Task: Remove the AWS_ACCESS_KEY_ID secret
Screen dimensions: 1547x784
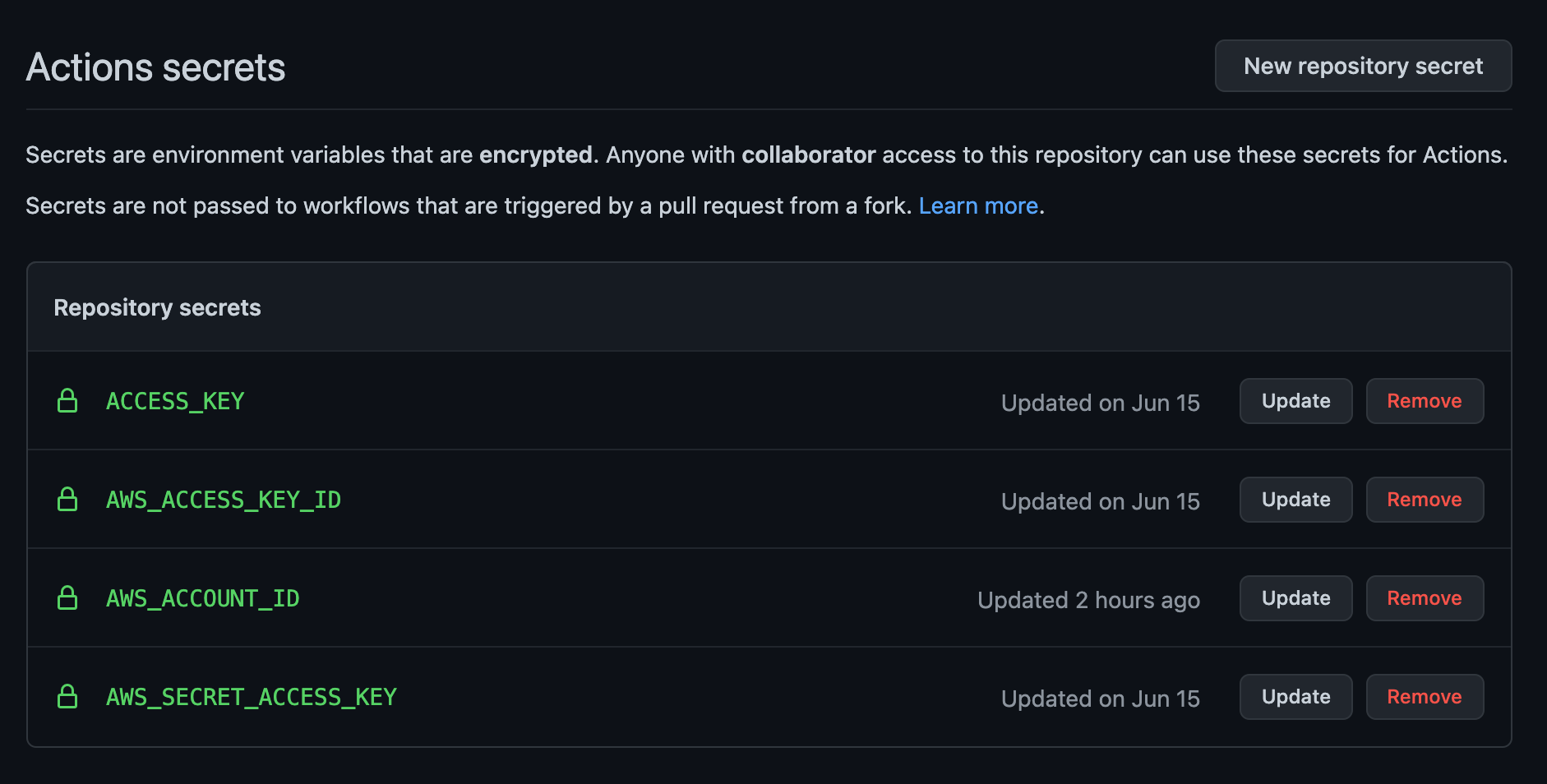Action: point(1425,500)
